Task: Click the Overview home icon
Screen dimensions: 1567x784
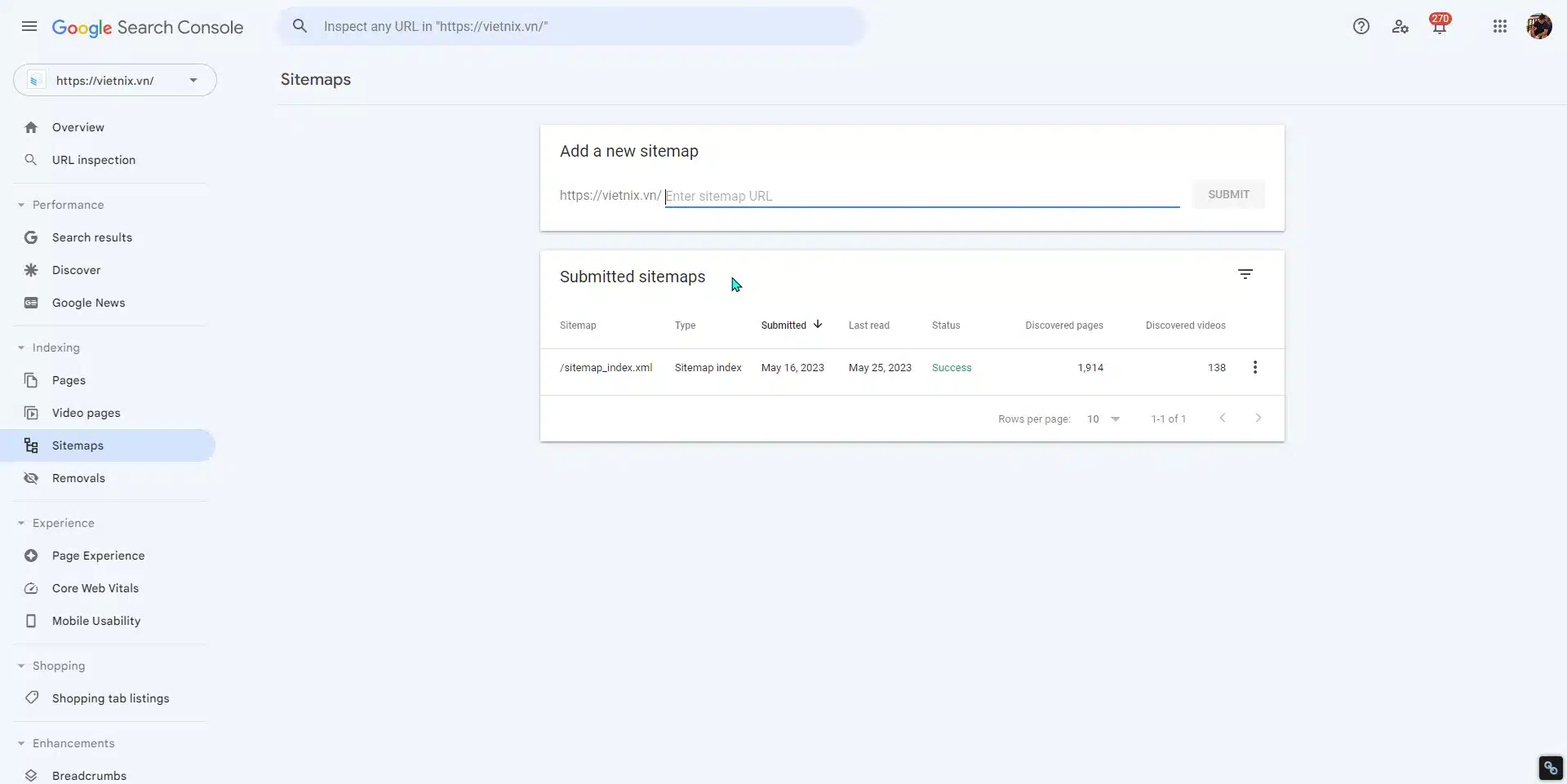Action: 31,127
